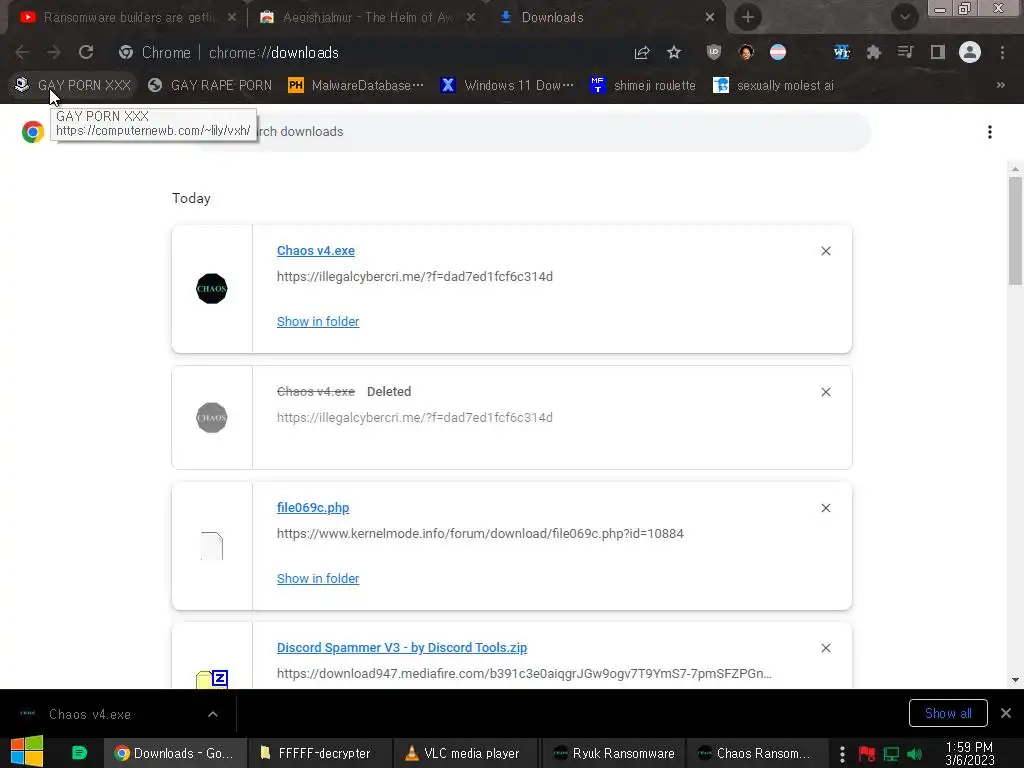This screenshot has height=768, width=1024.
Task: Remove the deleted Chaos v4.exe entry
Action: coord(825,392)
